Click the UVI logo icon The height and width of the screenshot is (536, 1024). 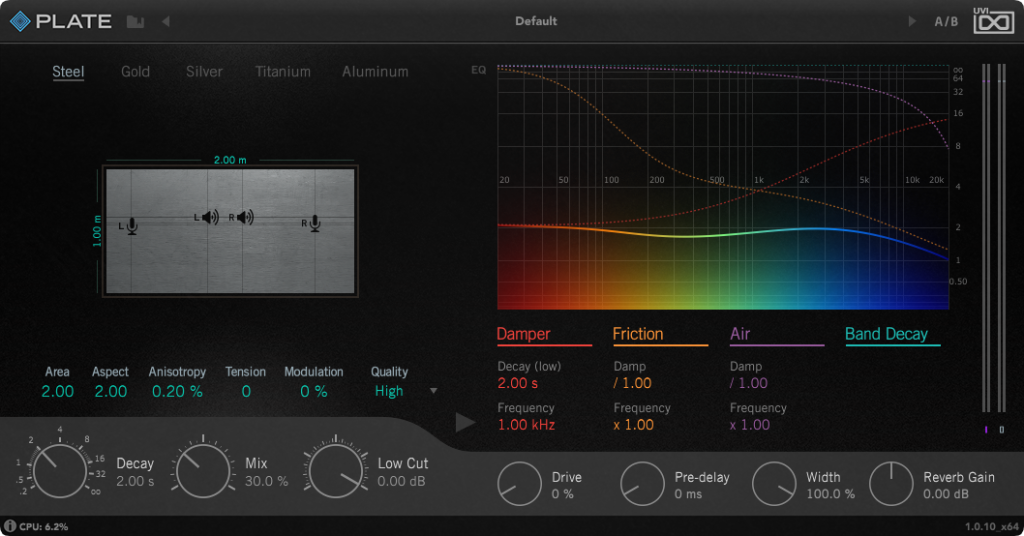coord(993,20)
